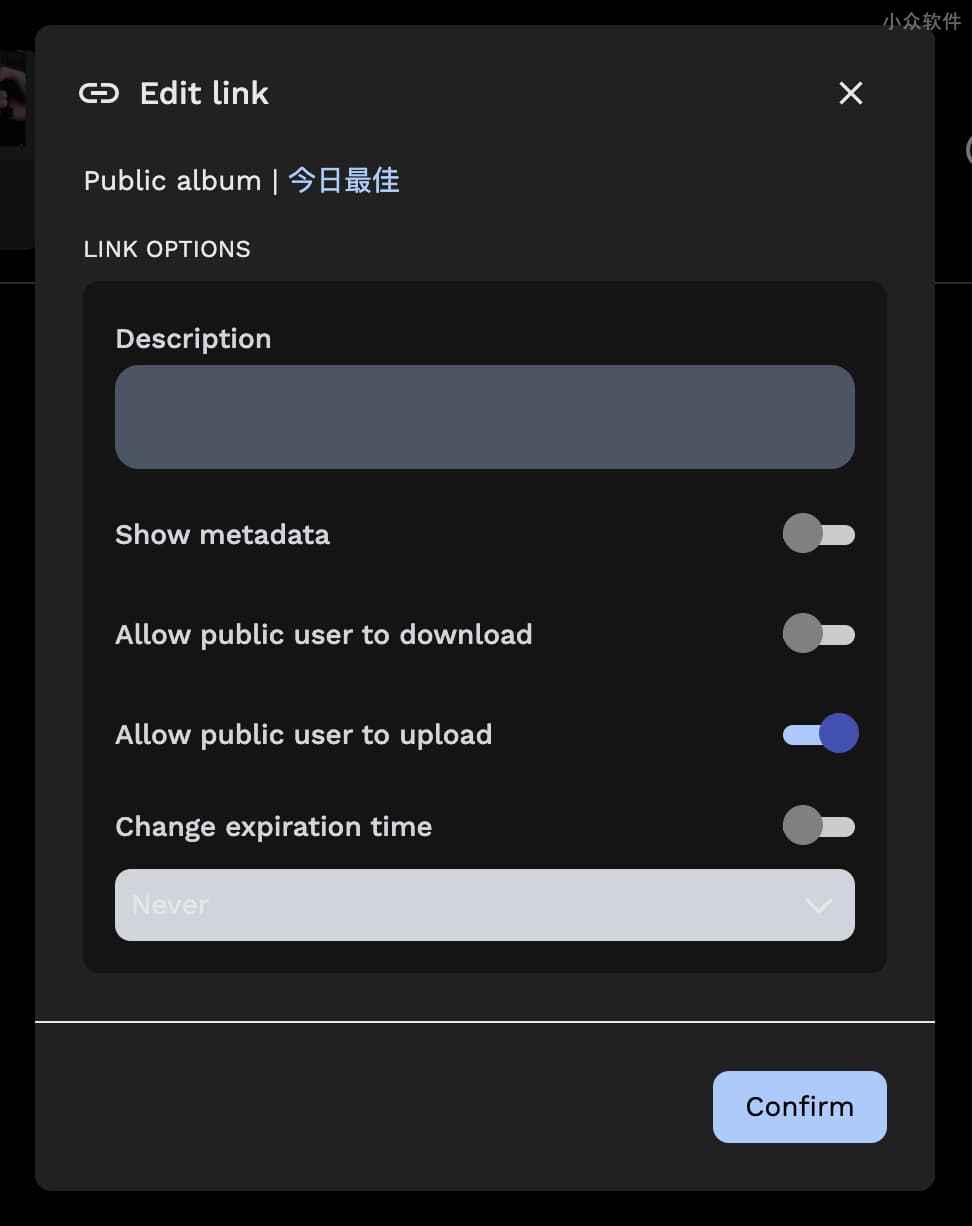Viewport: 972px width, 1226px height.
Task: Click the Allow public user to download label
Action: click(323, 635)
